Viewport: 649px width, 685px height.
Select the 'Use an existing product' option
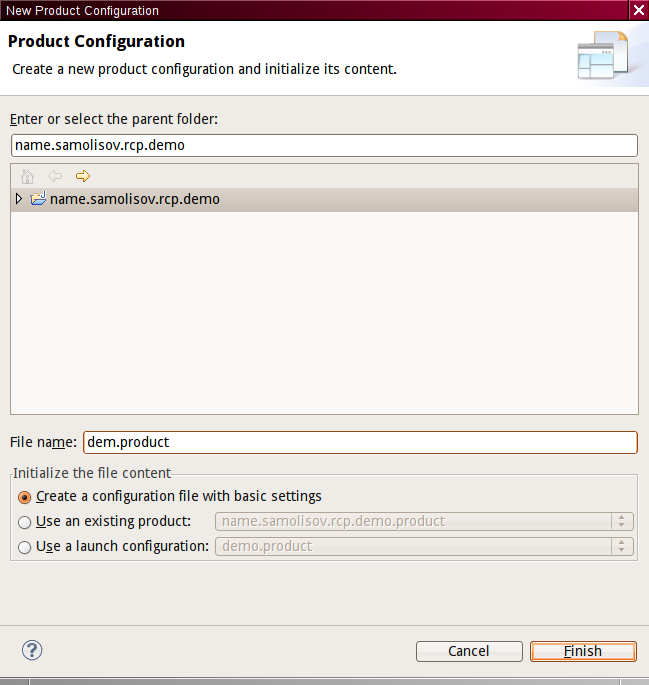tap(25, 522)
